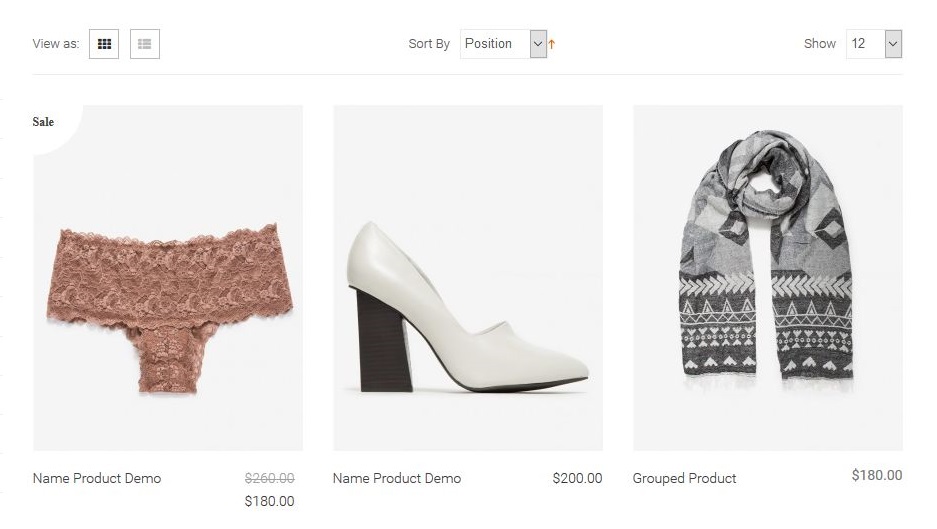937x529 pixels.
Task: Click the $180.00 sale price under $260.00
Action: tap(269, 501)
